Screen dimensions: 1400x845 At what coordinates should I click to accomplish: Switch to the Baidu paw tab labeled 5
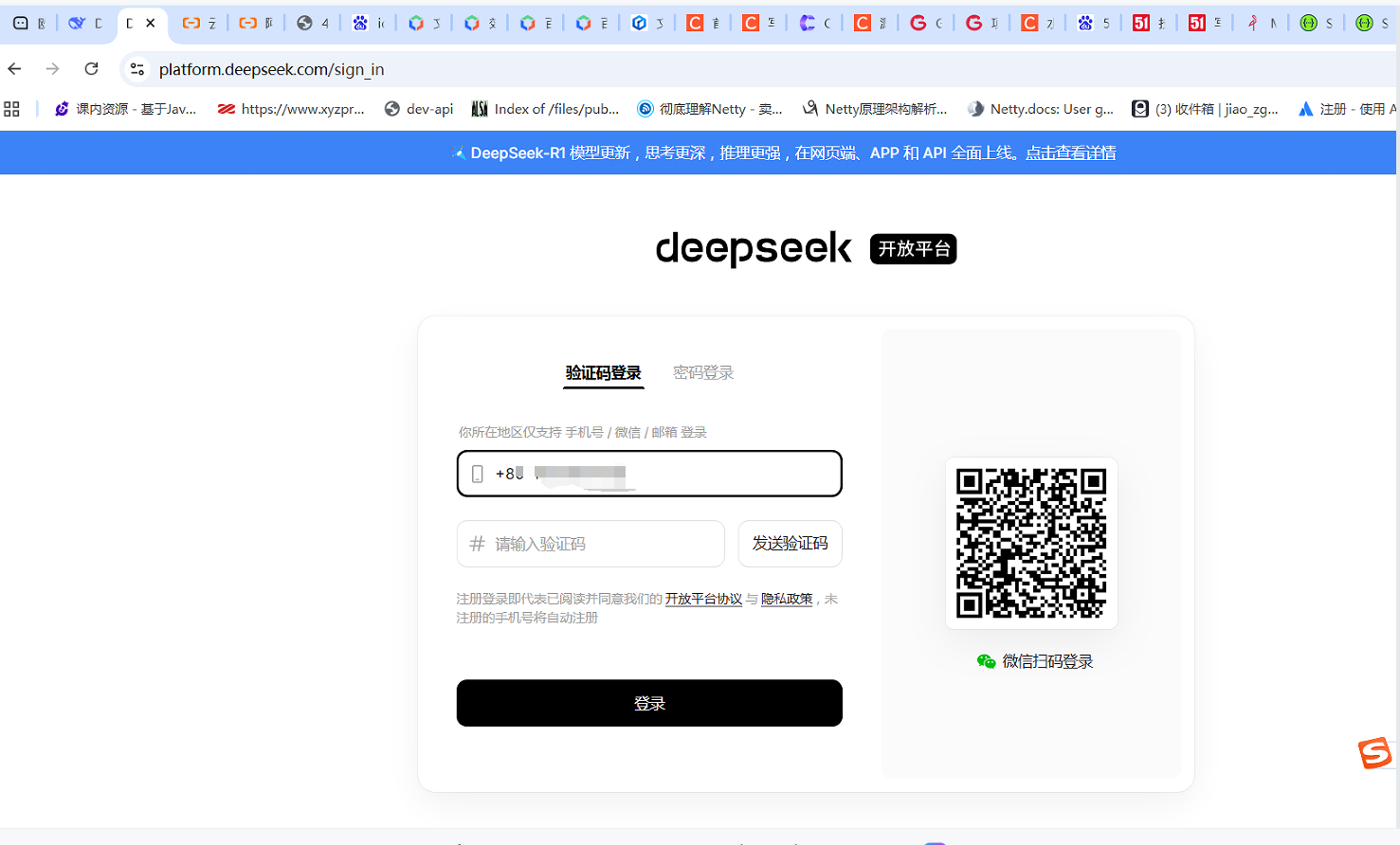coord(1094,23)
